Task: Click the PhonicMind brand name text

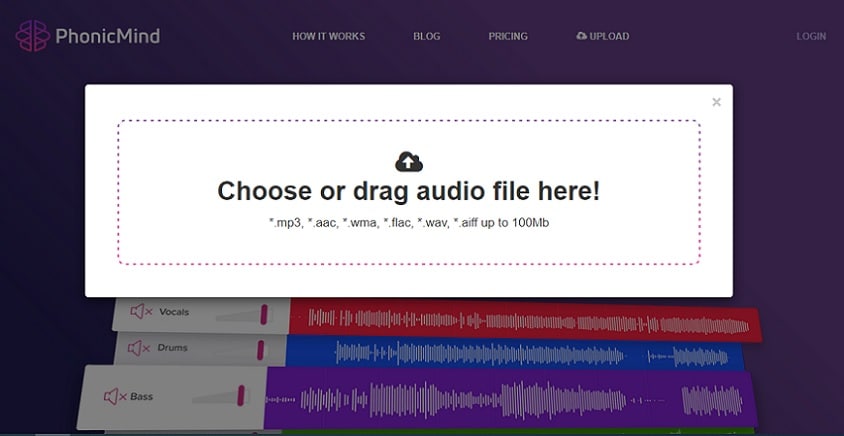Action: coord(108,36)
